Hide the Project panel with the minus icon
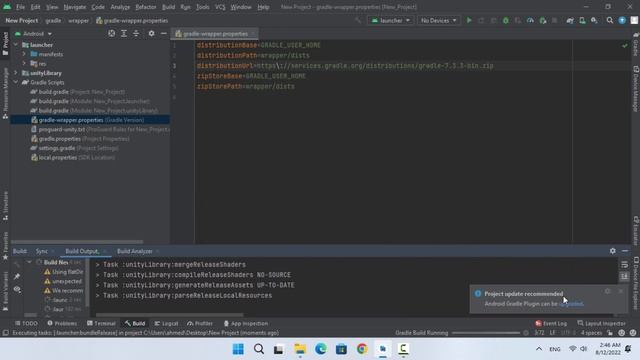The image size is (640, 360). tap(164, 33)
